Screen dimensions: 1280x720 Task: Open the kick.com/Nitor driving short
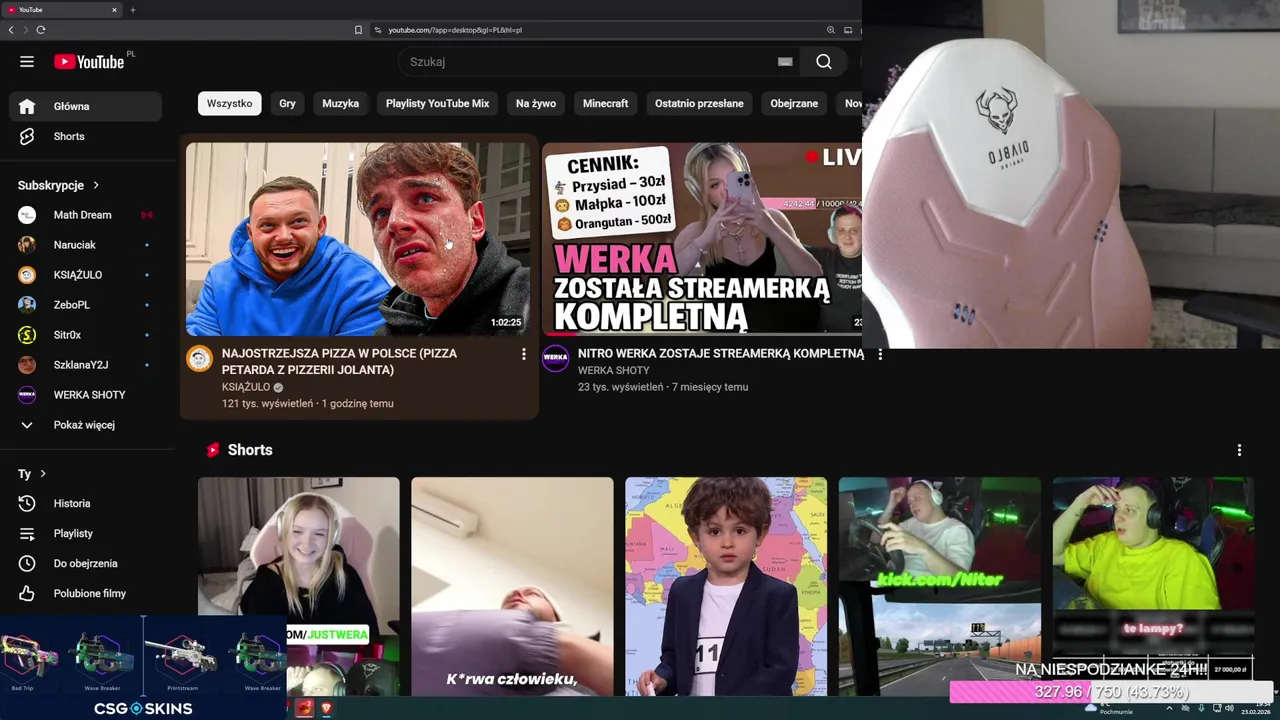pos(939,586)
